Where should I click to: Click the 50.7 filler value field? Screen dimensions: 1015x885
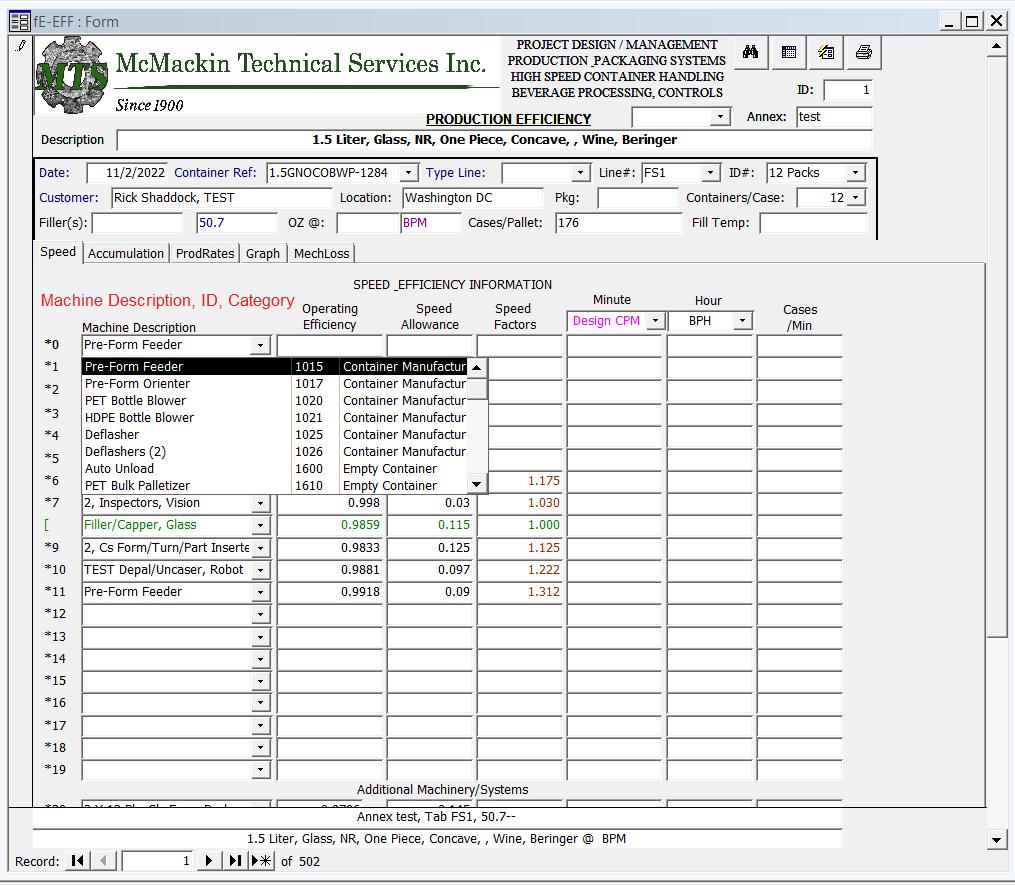tap(236, 223)
